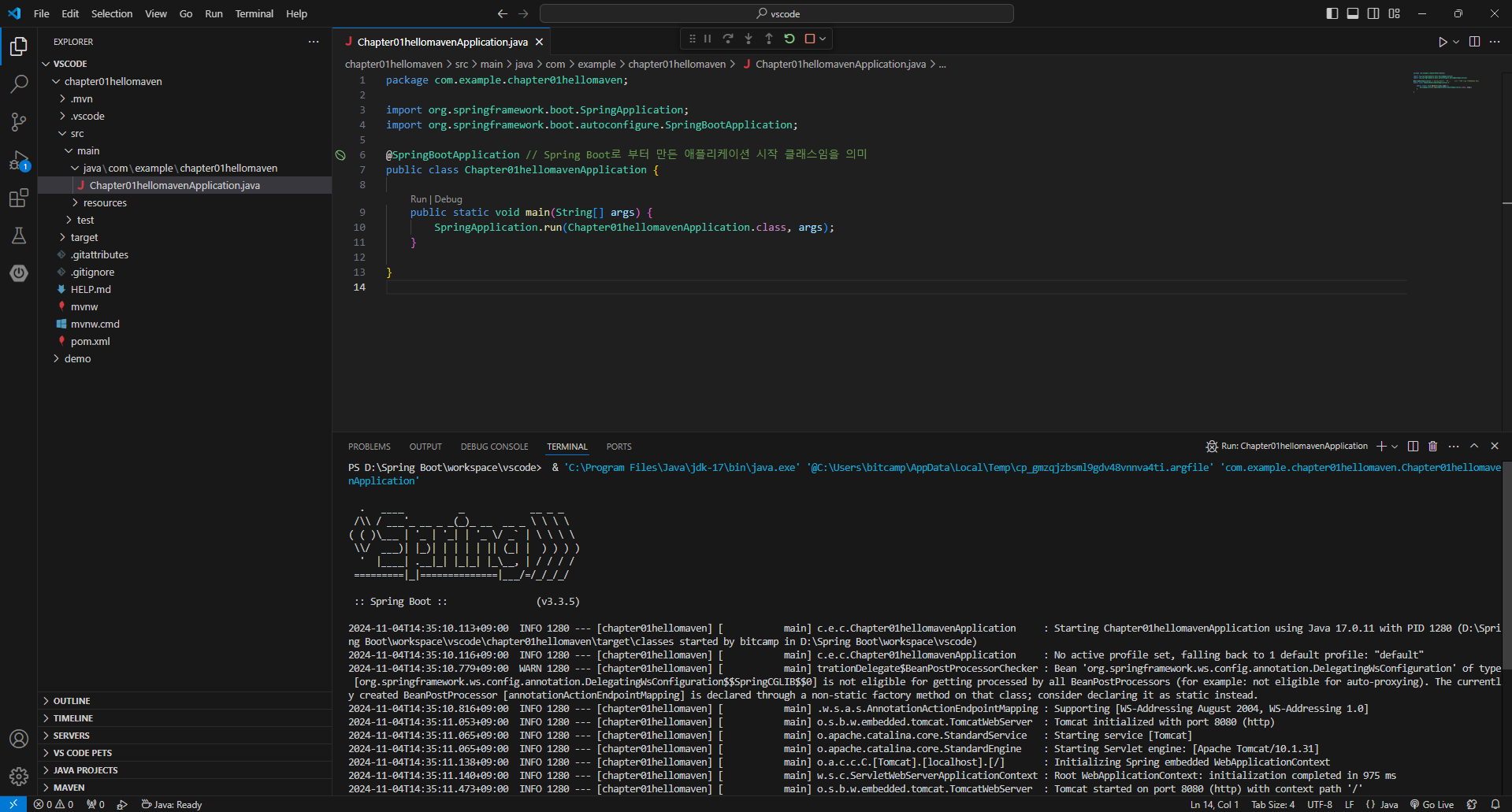This screenshot has width=1512, height=812.
Task: Toggle Panel layout visibility
Action: point(1353,13)
